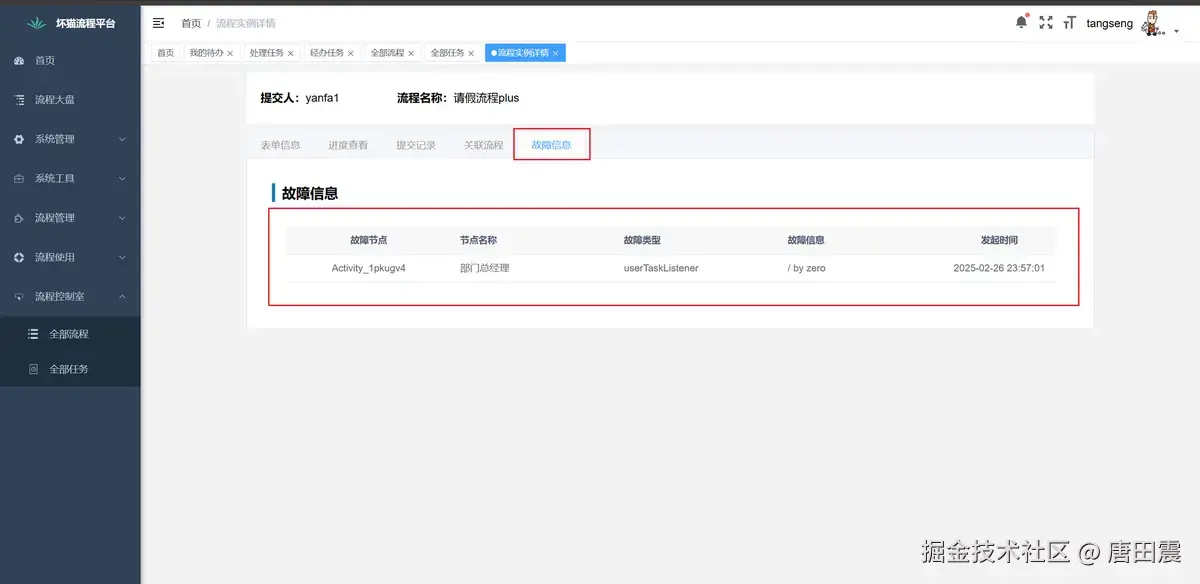Open the notification bell

pos(1021,22)
